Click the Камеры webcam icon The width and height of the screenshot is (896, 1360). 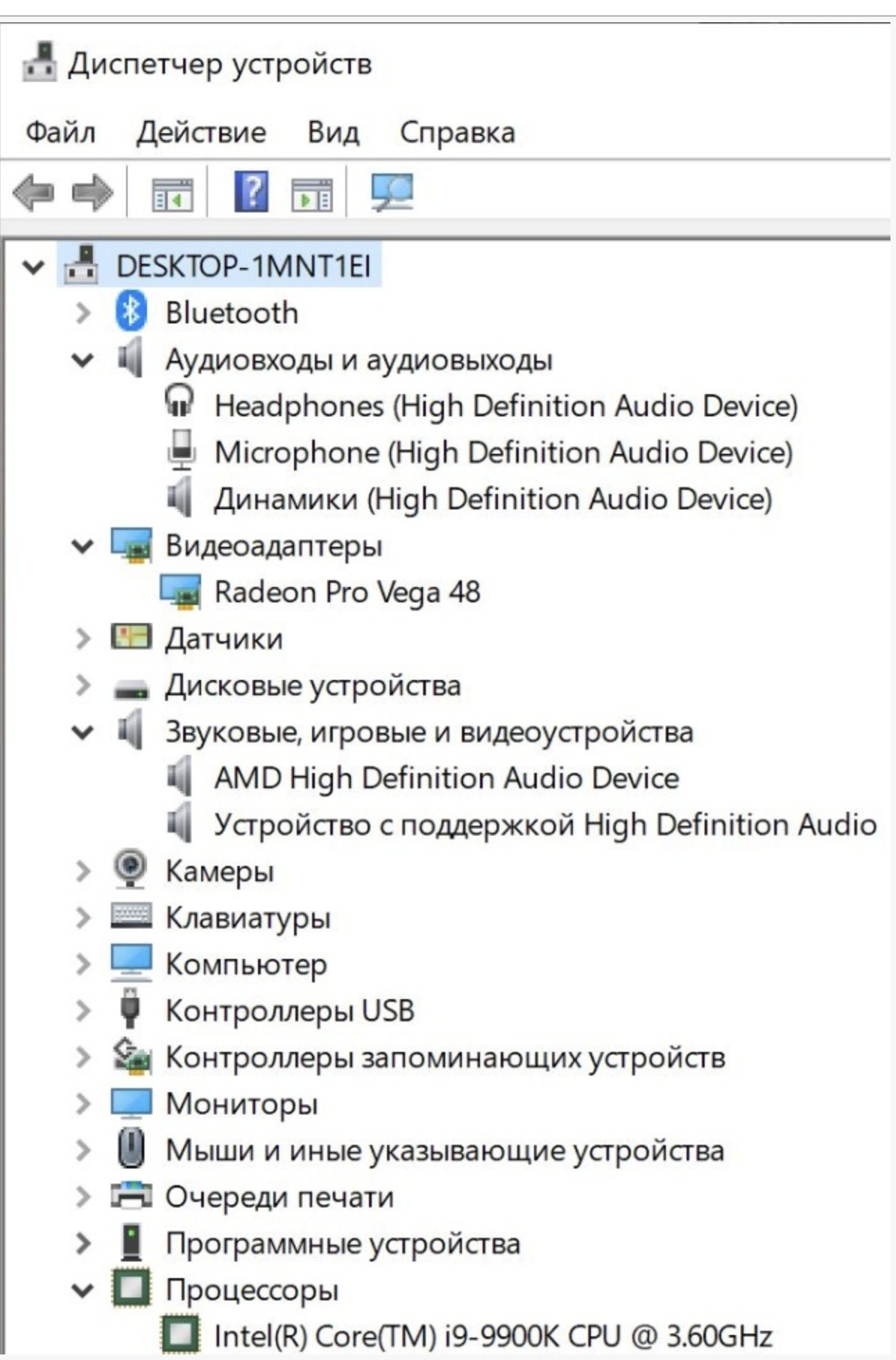click(x=130, y=869)
